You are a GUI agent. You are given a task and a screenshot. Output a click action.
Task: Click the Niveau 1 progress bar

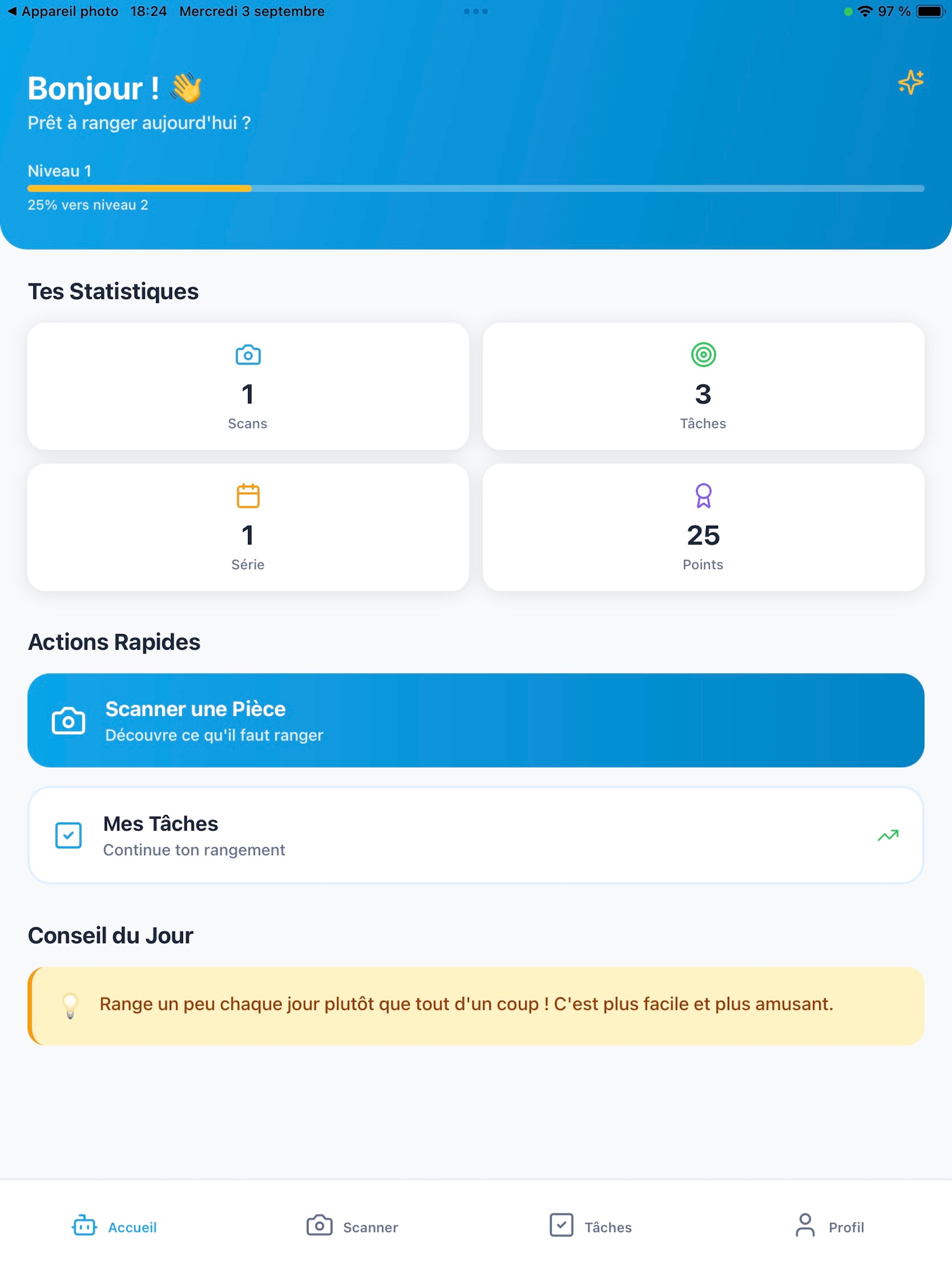(x=476, y=188)
